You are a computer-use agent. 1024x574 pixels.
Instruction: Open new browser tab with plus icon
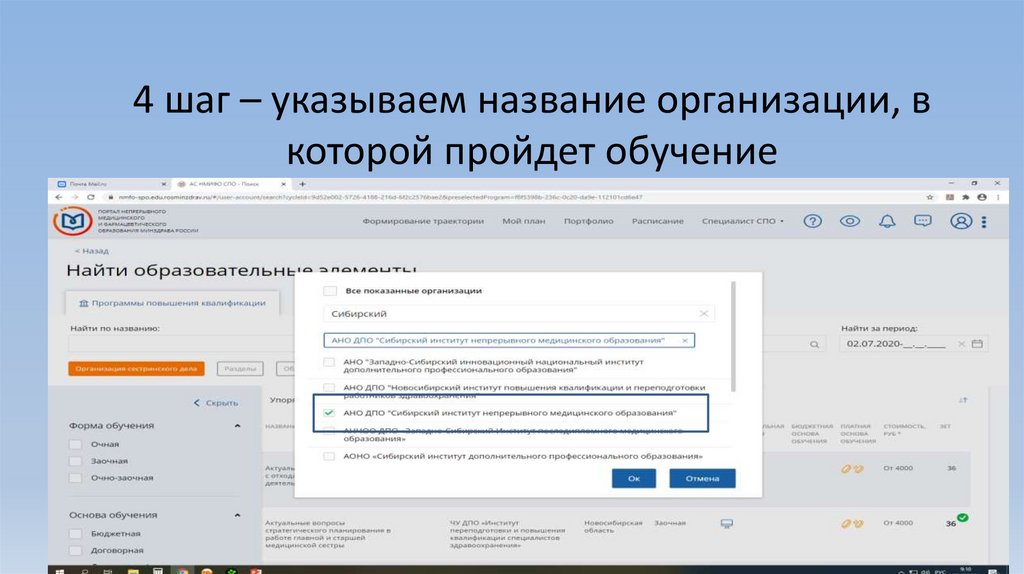(302, 184)
